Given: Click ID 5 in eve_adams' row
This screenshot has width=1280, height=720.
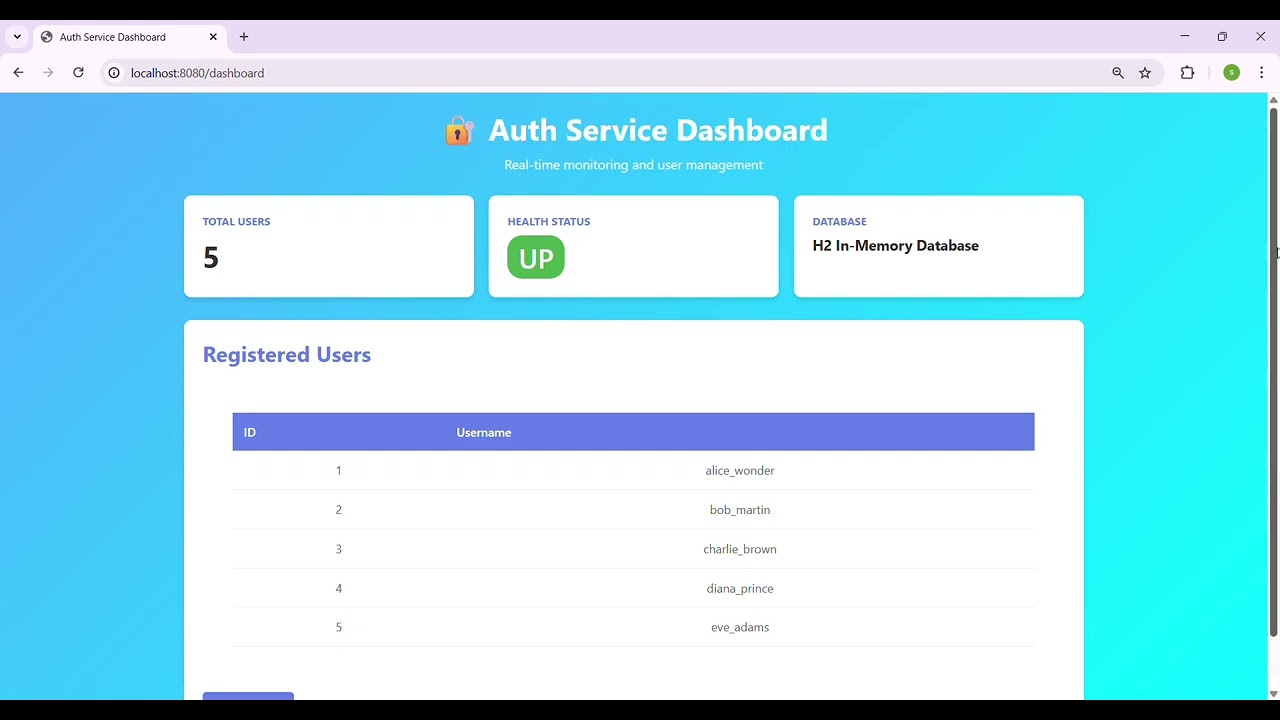Looking at the screenshot, I should (339, 627).
